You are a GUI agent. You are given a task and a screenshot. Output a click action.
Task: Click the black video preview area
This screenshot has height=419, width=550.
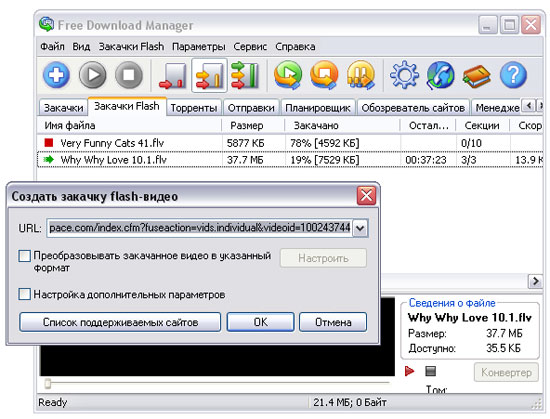(x=217, y=360)
